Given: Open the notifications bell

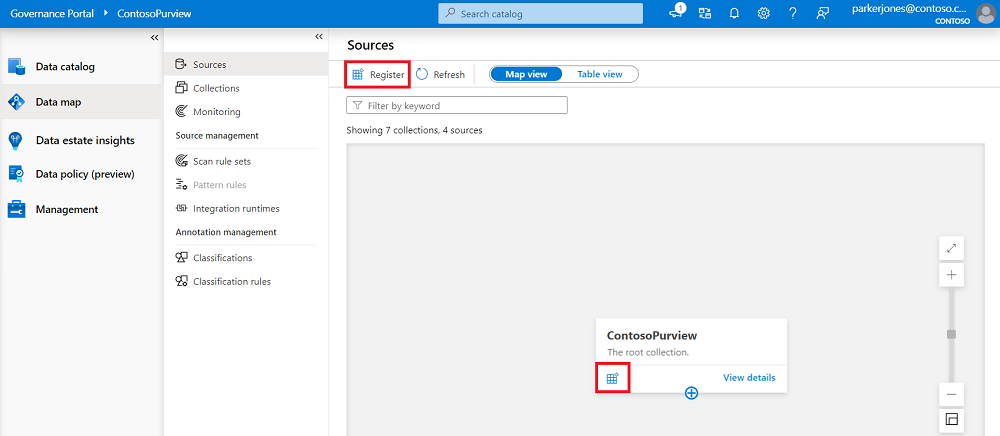Looking at the screenshot, I should coord(734,14).
